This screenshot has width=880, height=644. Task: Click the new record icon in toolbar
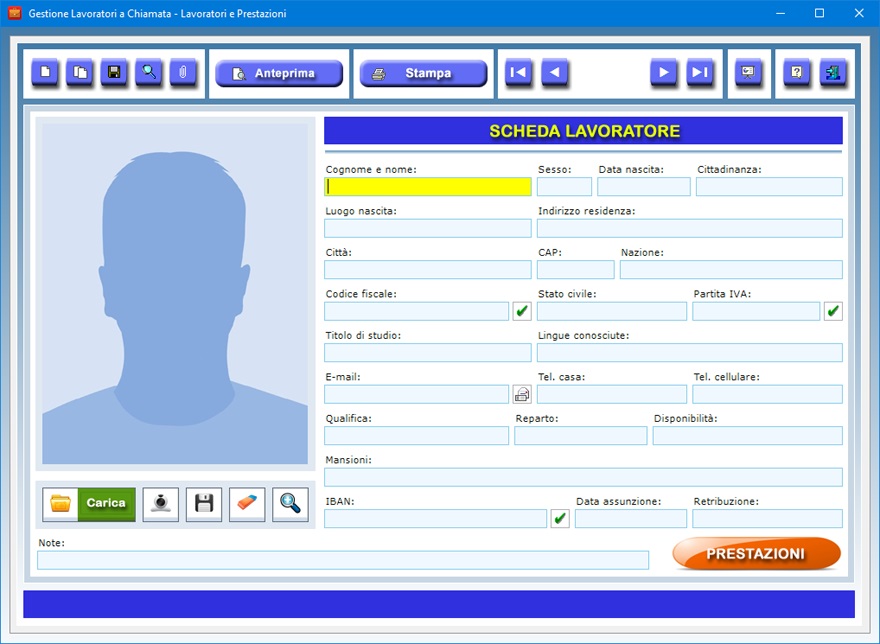click(x=45, y=73)
